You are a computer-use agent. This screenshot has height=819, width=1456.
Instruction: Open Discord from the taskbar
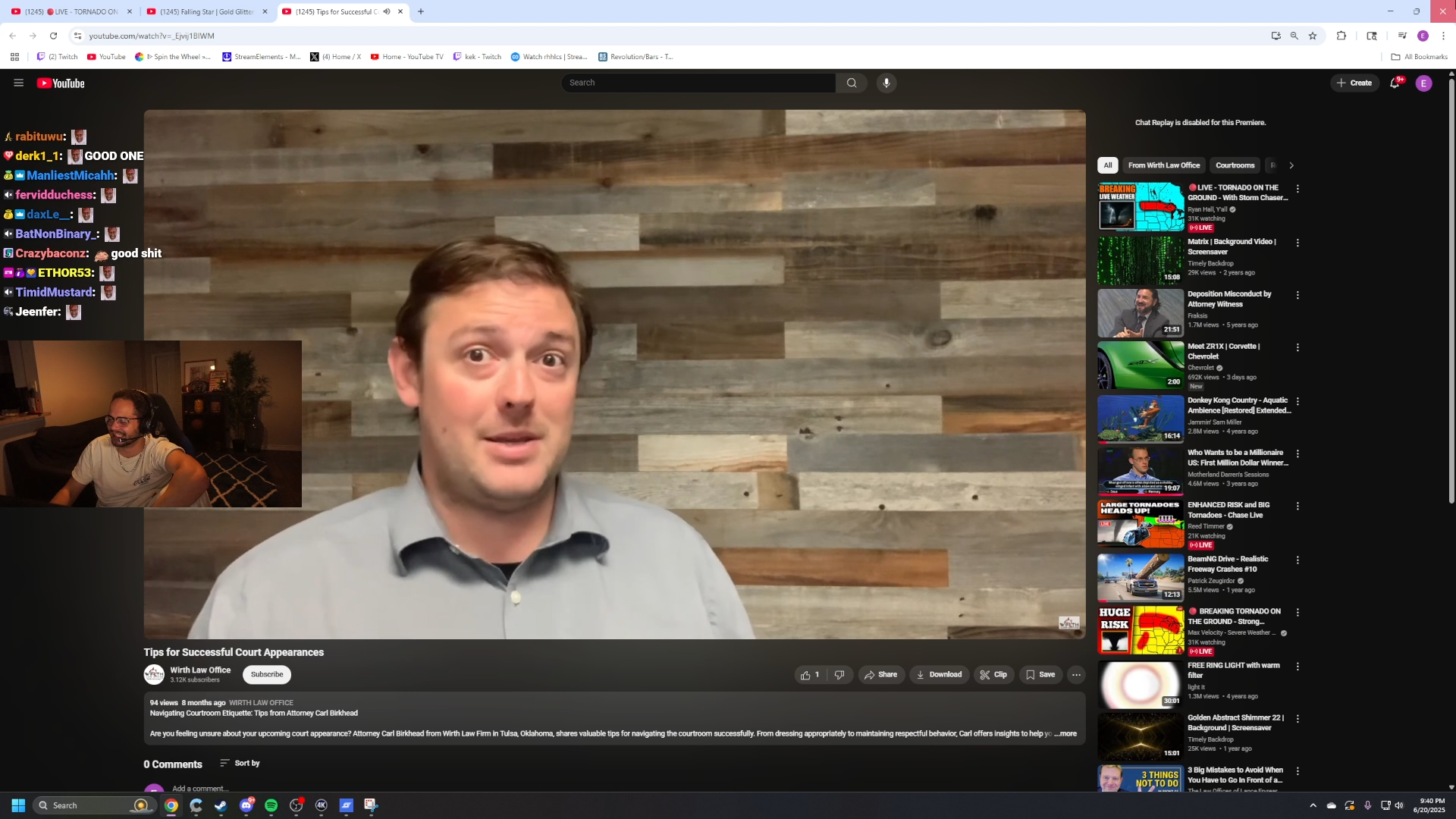pyautogui.click(x=246, y=805)
